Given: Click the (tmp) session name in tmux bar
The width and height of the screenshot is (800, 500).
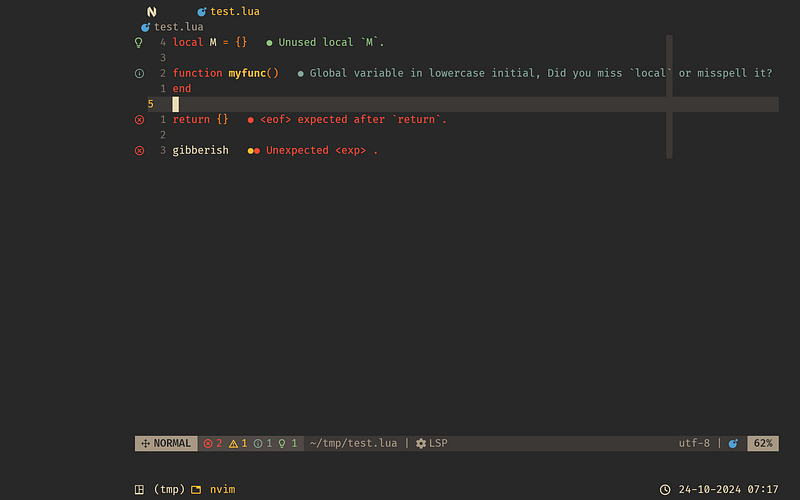Looking at the screenshot, I should [x=169, y=489].
